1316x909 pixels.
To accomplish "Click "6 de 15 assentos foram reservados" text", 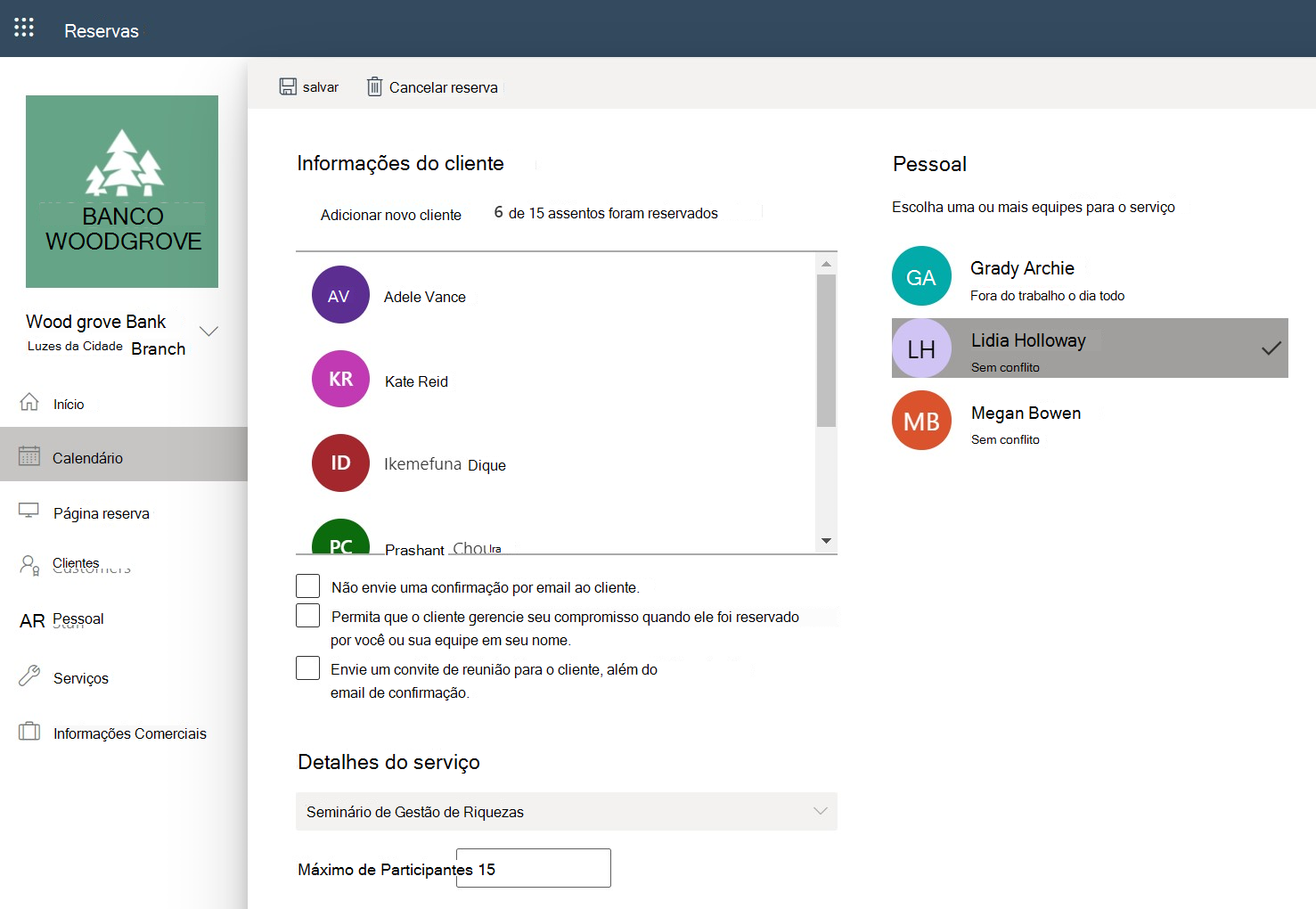I will pos(606,213).
